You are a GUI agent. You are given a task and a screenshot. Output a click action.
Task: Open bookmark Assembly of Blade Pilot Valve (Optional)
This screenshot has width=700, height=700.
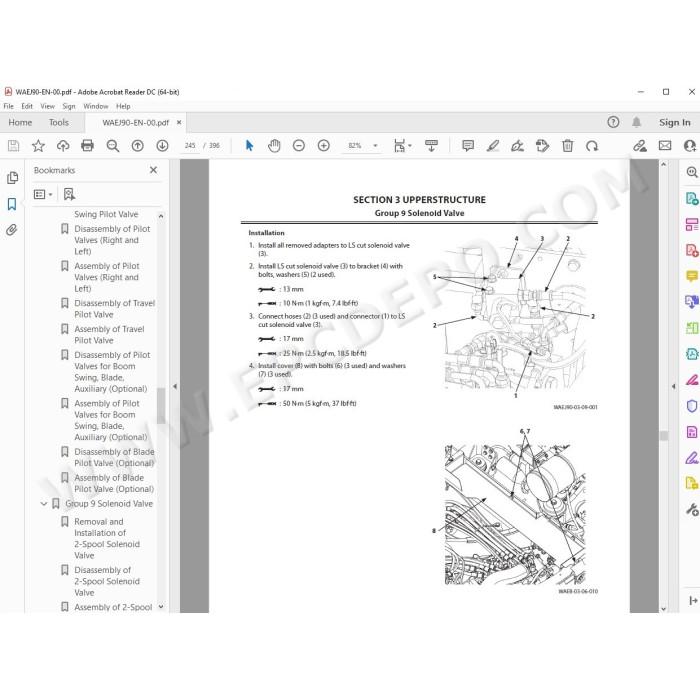click(x=114, y=483)
